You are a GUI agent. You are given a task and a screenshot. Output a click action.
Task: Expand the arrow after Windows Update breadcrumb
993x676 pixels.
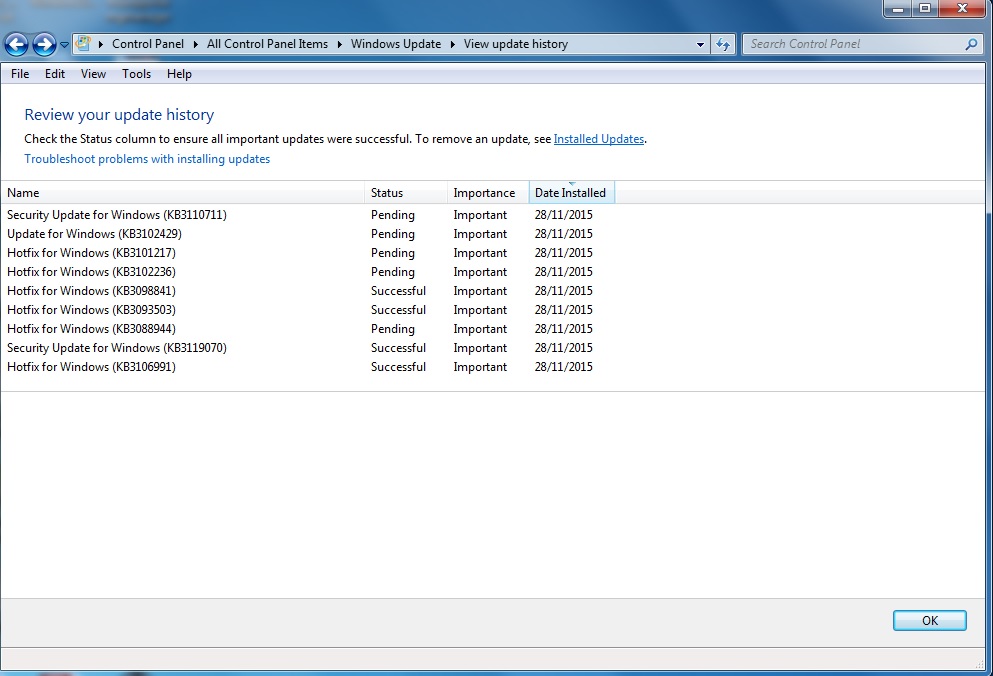pos(452,44)
